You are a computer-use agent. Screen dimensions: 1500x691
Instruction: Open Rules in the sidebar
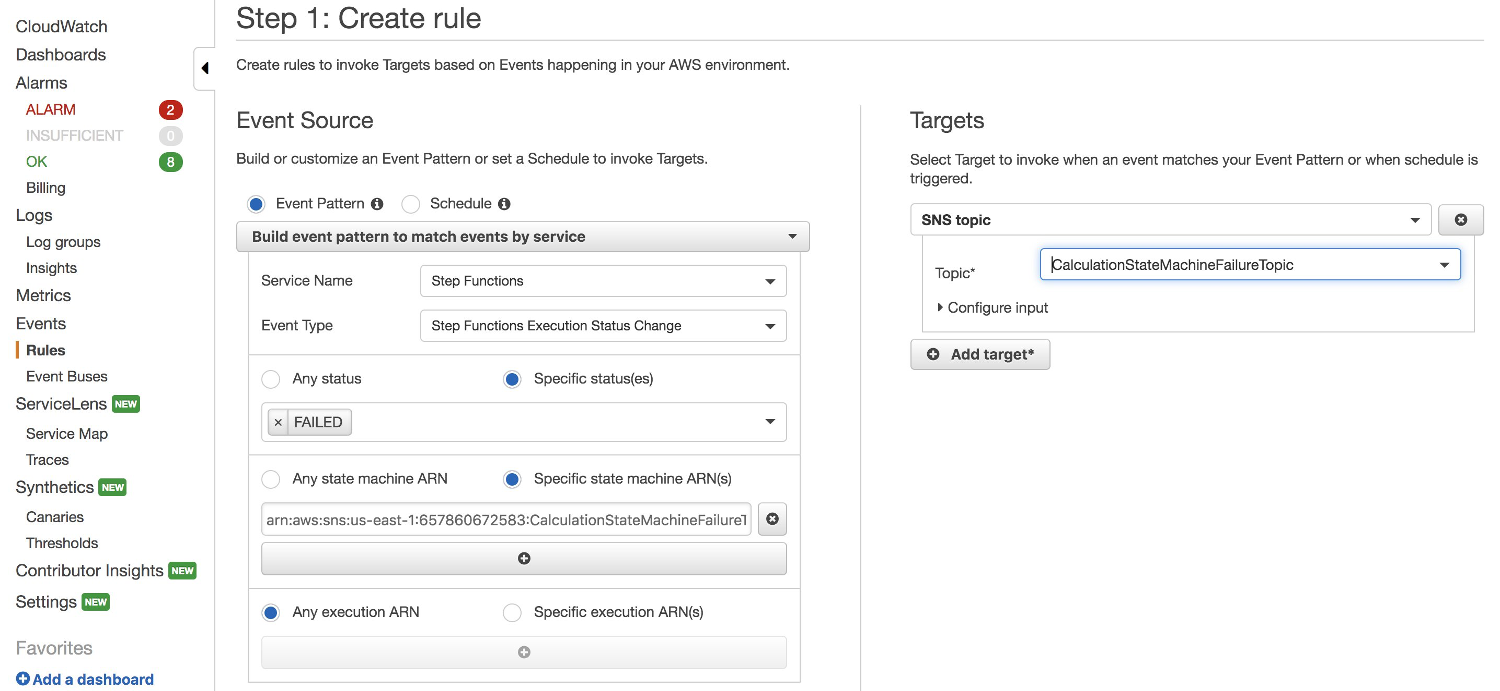tap(46, 350)
